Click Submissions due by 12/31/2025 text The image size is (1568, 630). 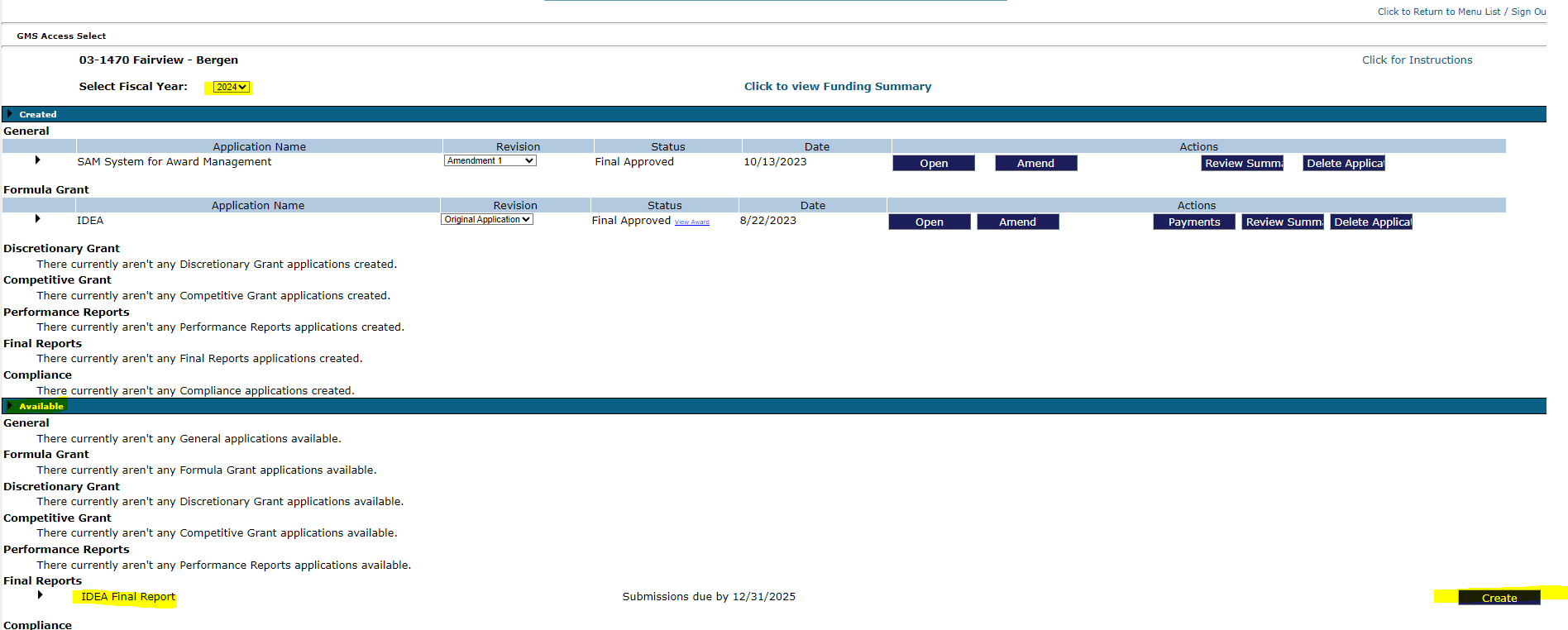pos(709,596)
